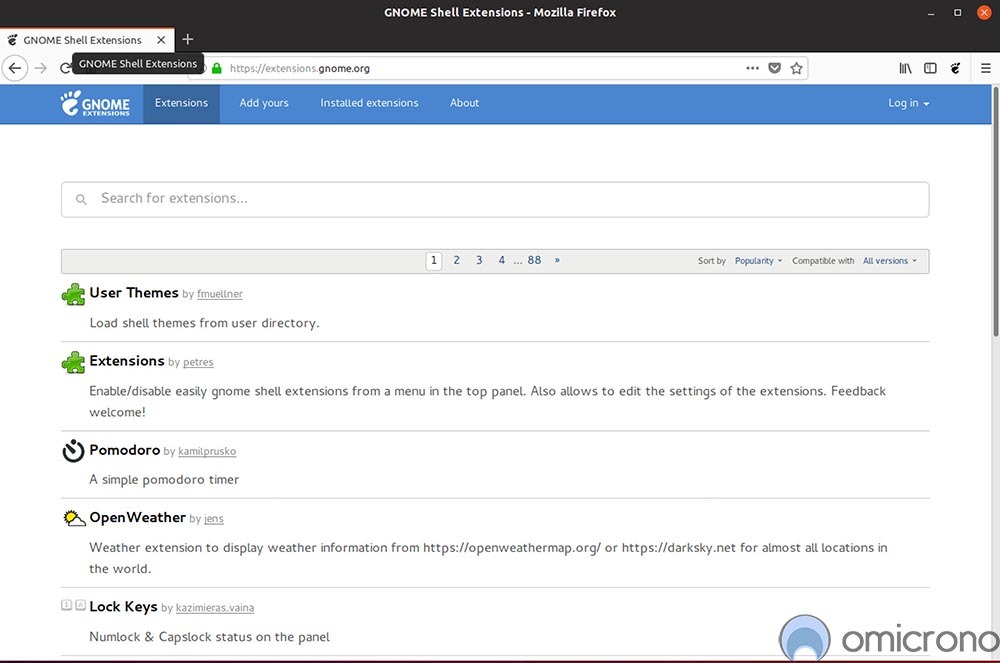Click the browser forward arrow
Image resolution: width=1000 pixels, height=663 pixels.
pyautogui.click(x=41, y=68)
